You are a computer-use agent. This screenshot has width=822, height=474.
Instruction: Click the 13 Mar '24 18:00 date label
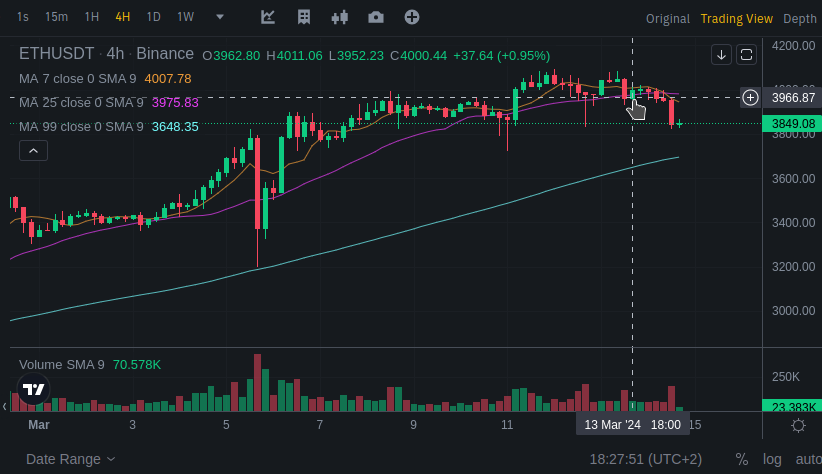point(633,425)
